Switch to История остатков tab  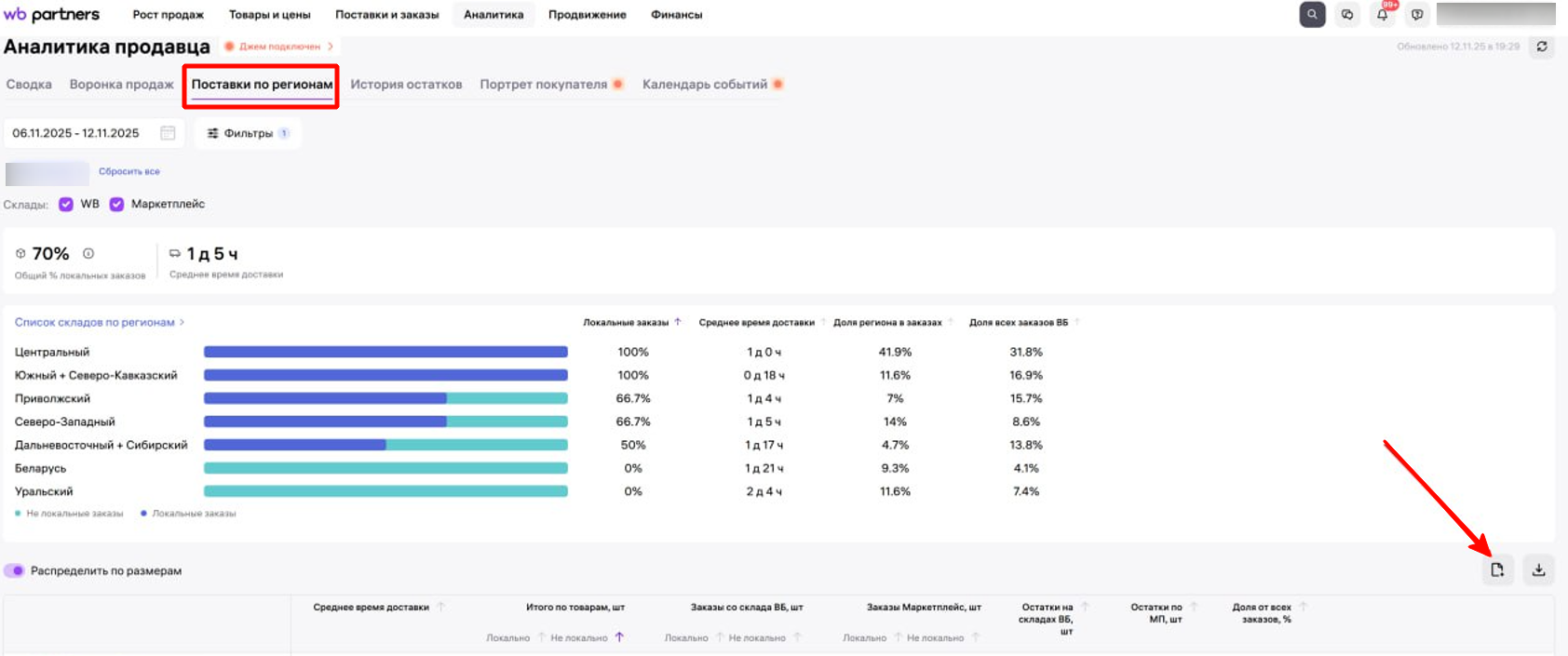coord(406,84)
